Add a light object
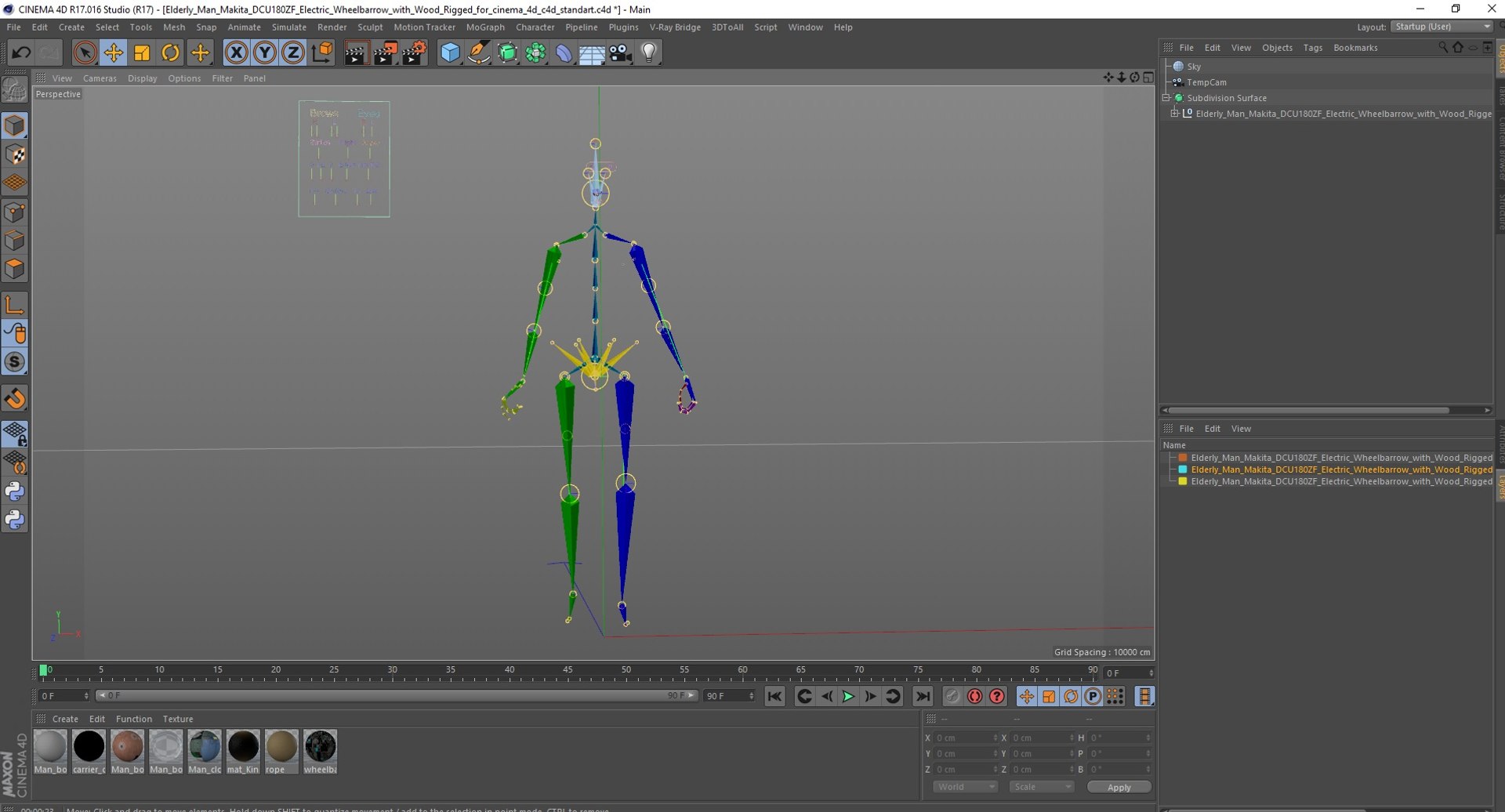 [x=649, y=53]
